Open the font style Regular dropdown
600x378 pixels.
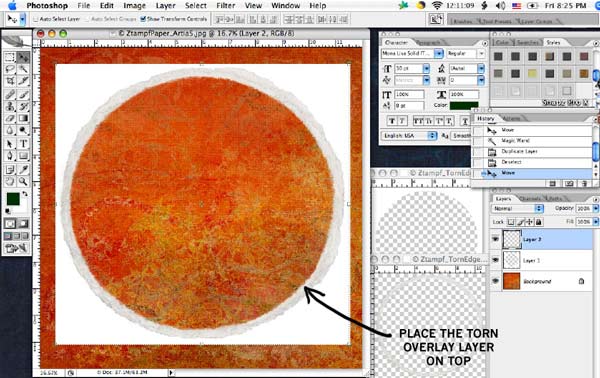[x=481, y=54]
